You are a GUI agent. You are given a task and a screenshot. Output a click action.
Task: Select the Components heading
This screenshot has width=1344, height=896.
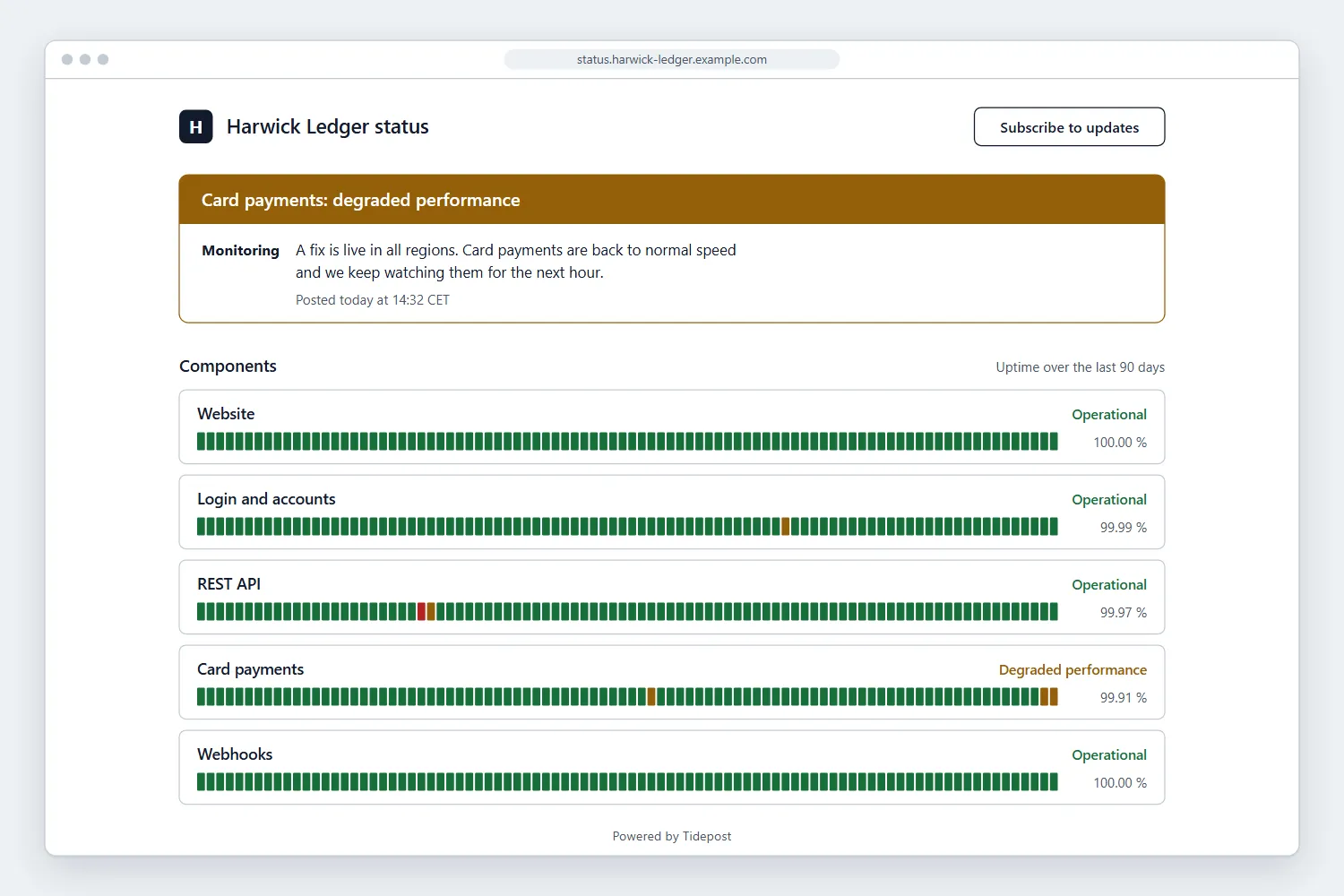(228, 366)
